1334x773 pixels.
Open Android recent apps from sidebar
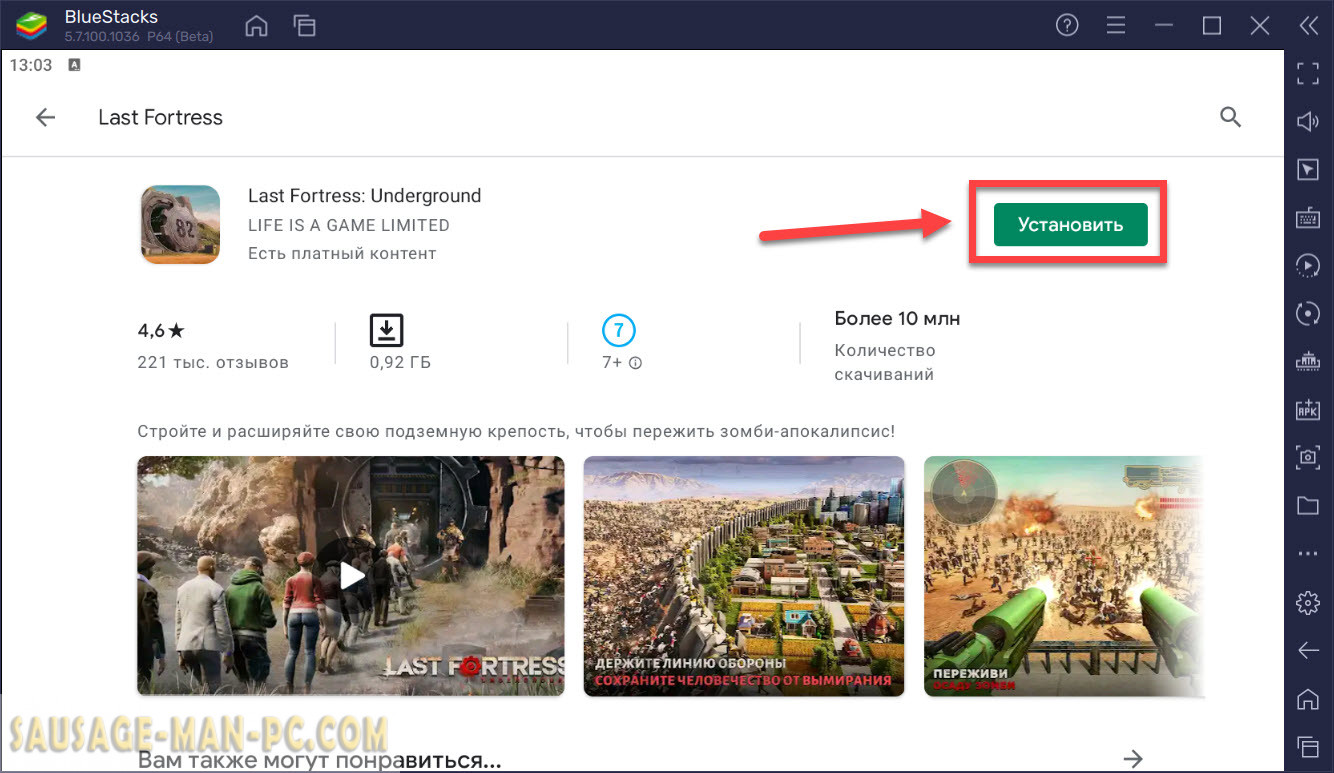click(x=1308, y=746)
